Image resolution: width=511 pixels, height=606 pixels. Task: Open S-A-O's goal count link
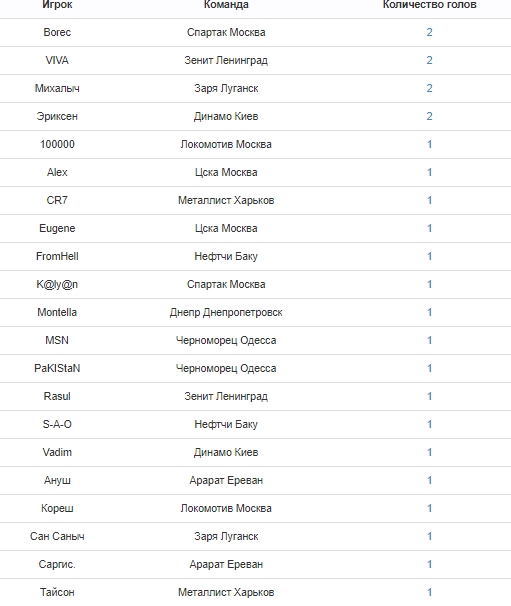(x=429, y=424)
